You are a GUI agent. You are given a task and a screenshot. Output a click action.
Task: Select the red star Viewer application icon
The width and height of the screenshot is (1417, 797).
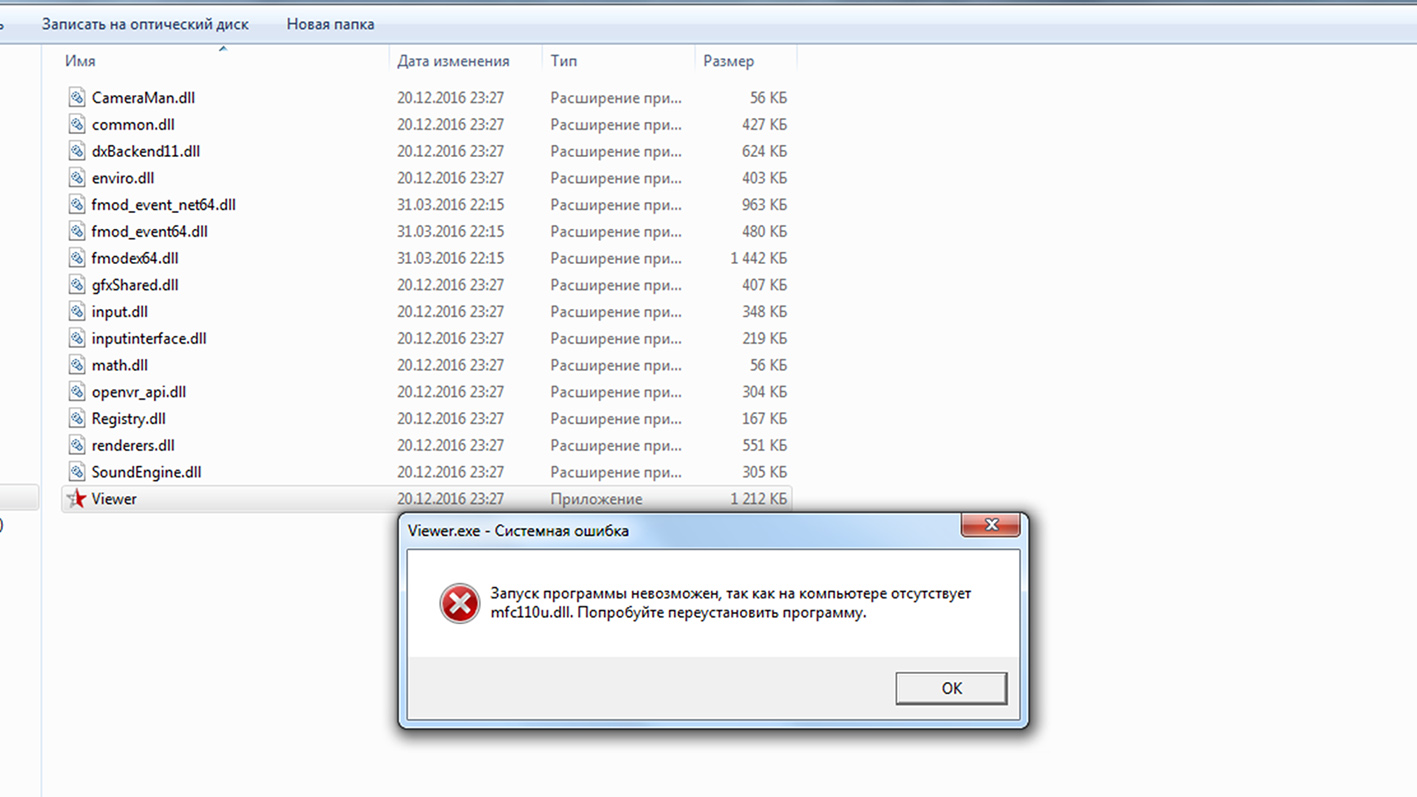76,498
